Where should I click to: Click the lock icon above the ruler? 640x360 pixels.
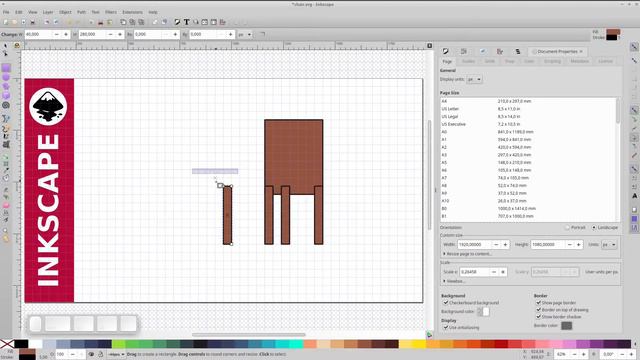[x=17, y=45]
